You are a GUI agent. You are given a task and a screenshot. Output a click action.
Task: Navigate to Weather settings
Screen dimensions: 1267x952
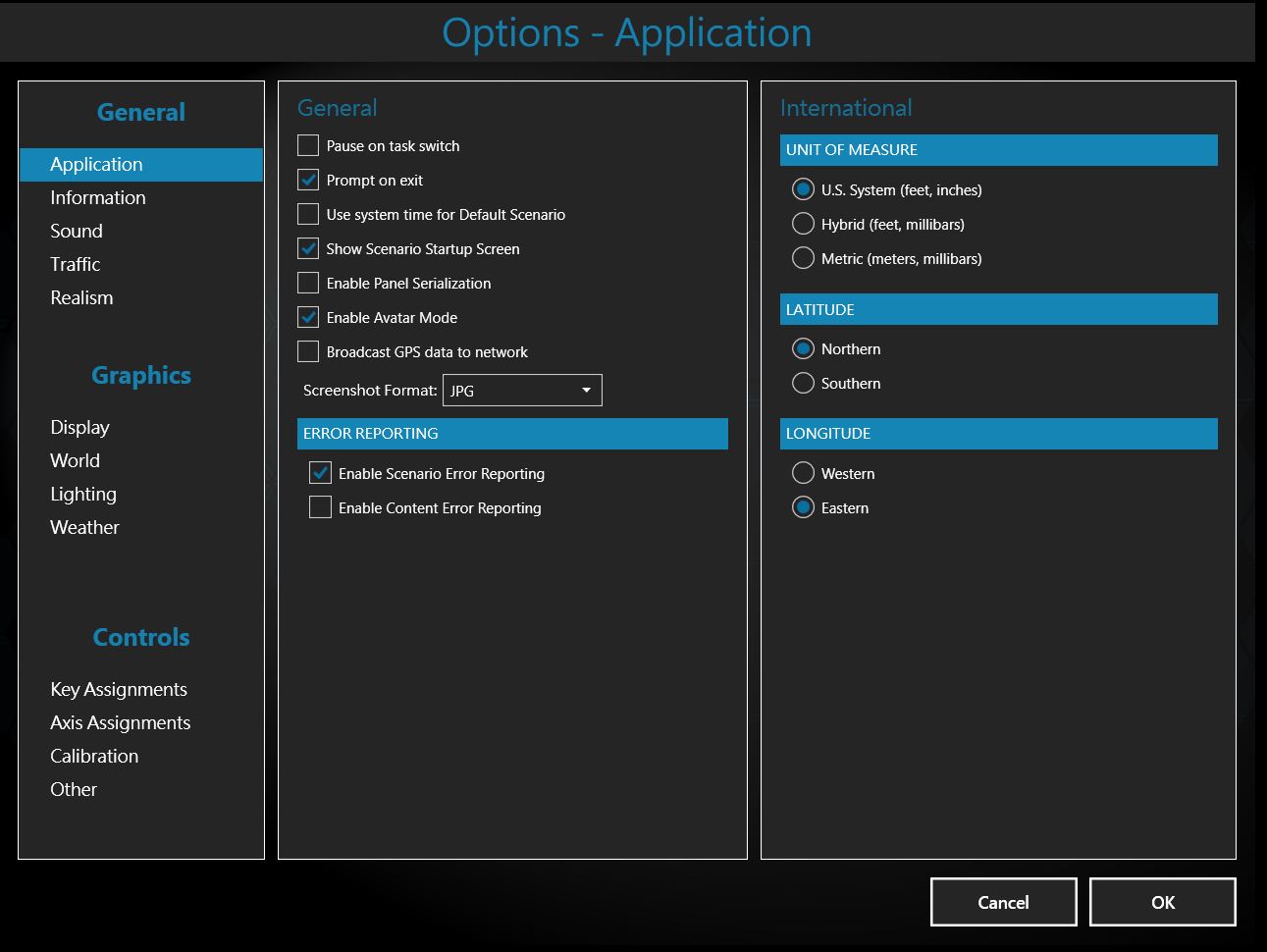[84, 527]
